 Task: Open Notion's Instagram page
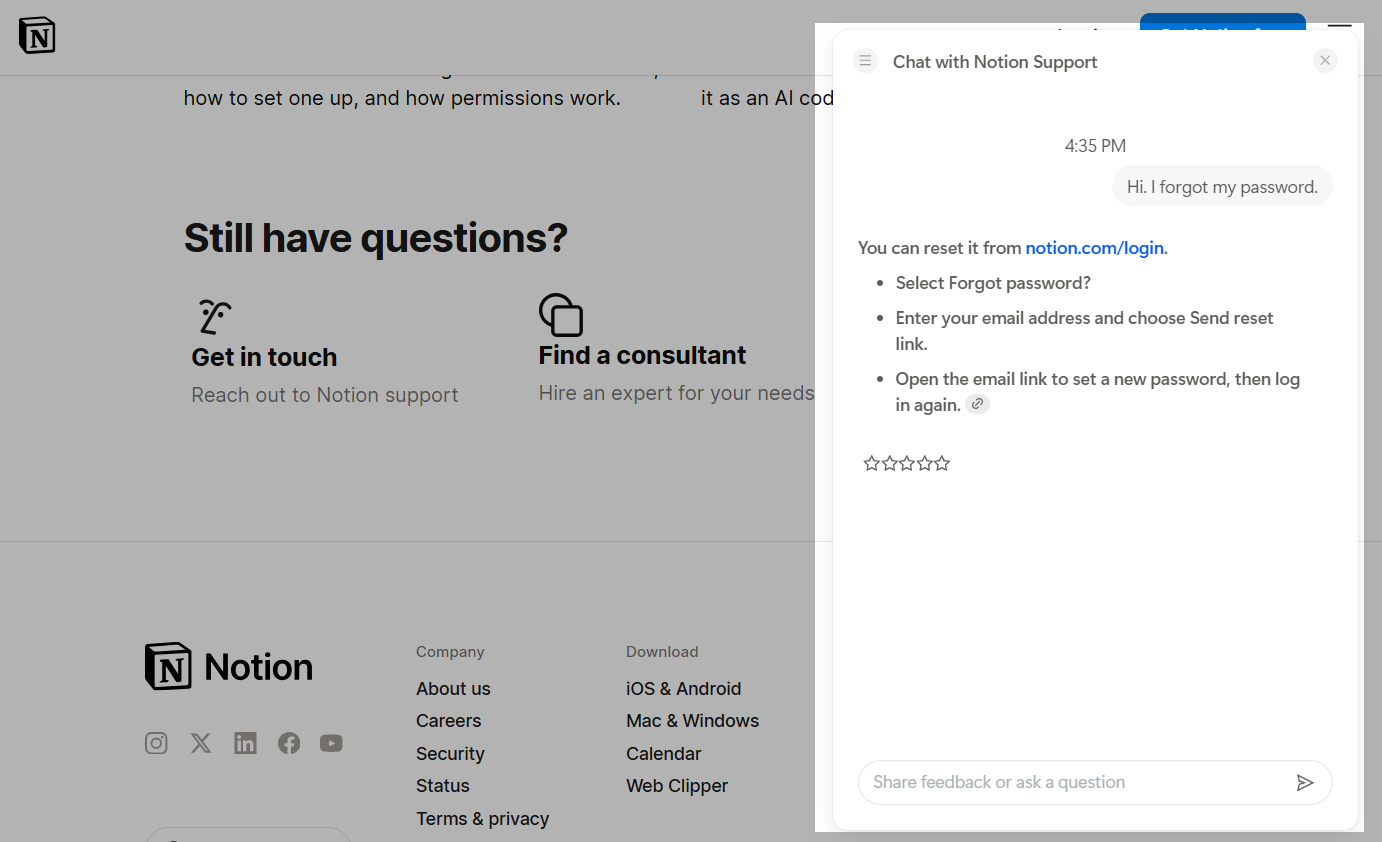[x=156, y=743]
